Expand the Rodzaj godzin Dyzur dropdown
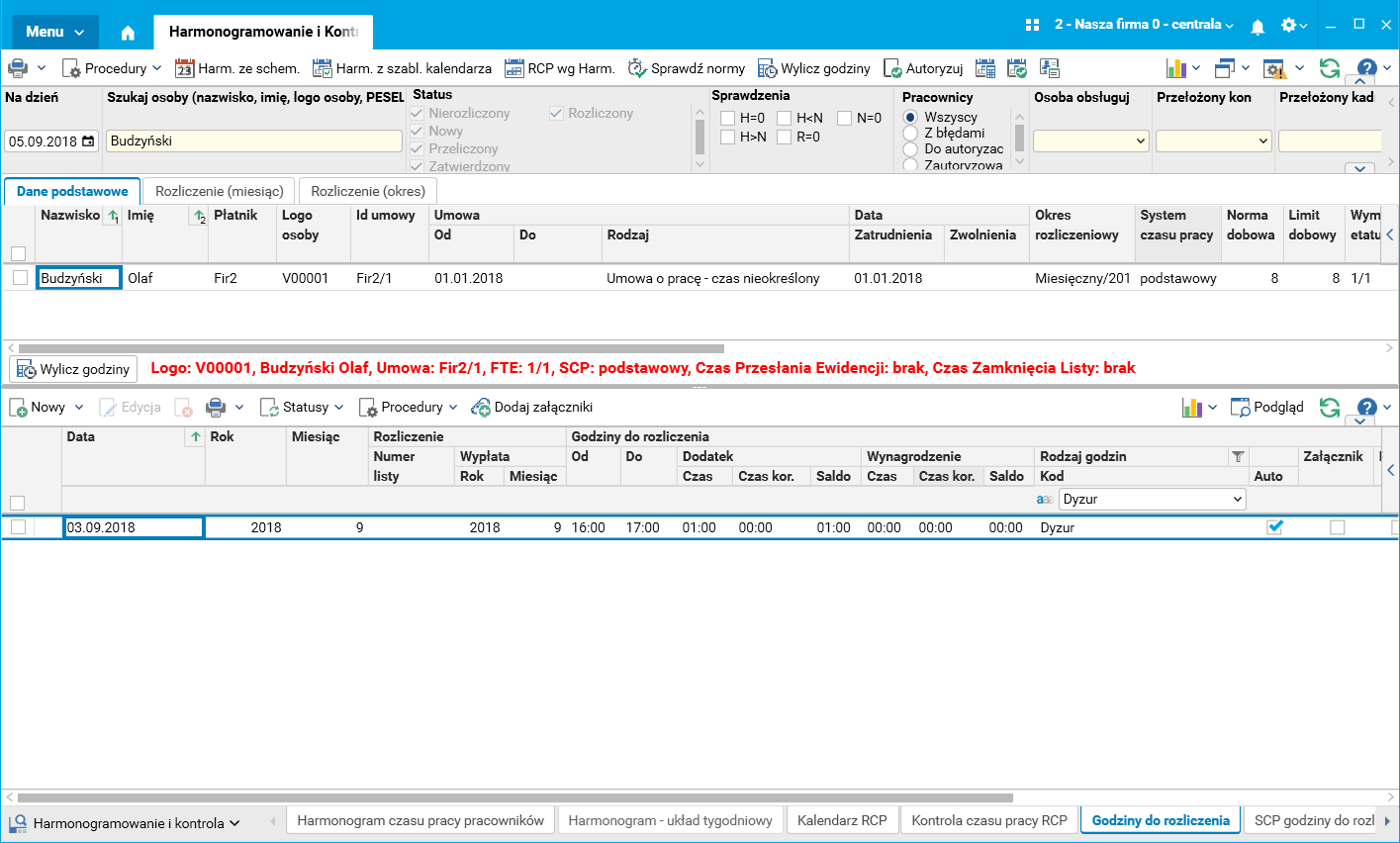This screenshot has width=1400, height=843. 1238,500
